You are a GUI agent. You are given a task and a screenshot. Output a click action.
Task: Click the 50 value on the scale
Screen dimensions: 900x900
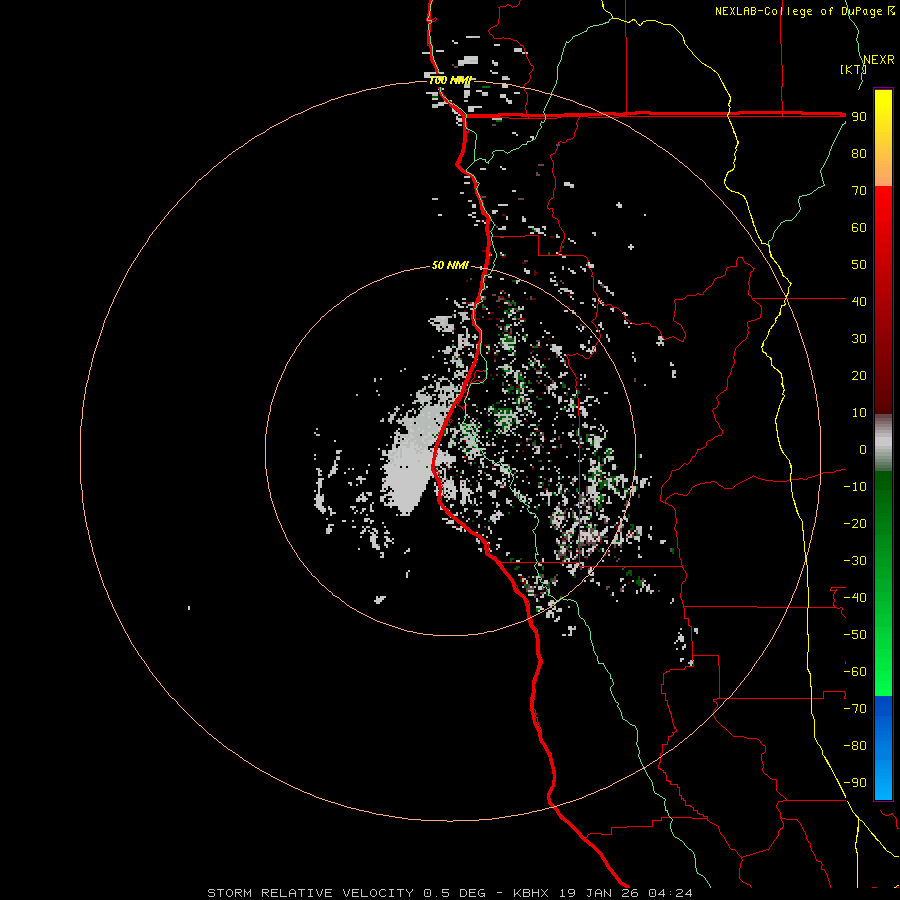coord(859,265)
